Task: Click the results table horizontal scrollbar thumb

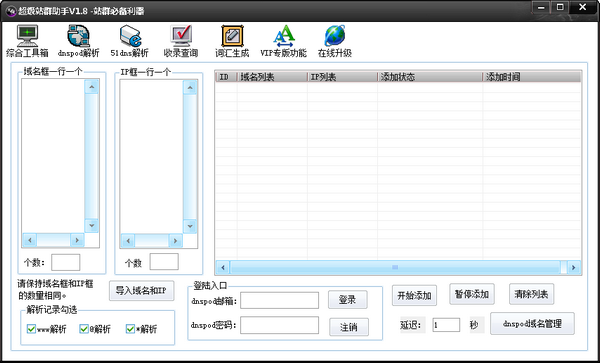Action: [x=395, y=267]
